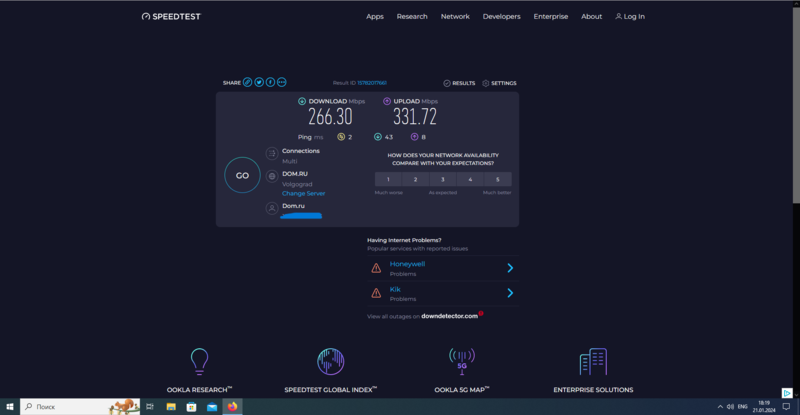
Task: Click the Log In link
Action: [630, 16]
